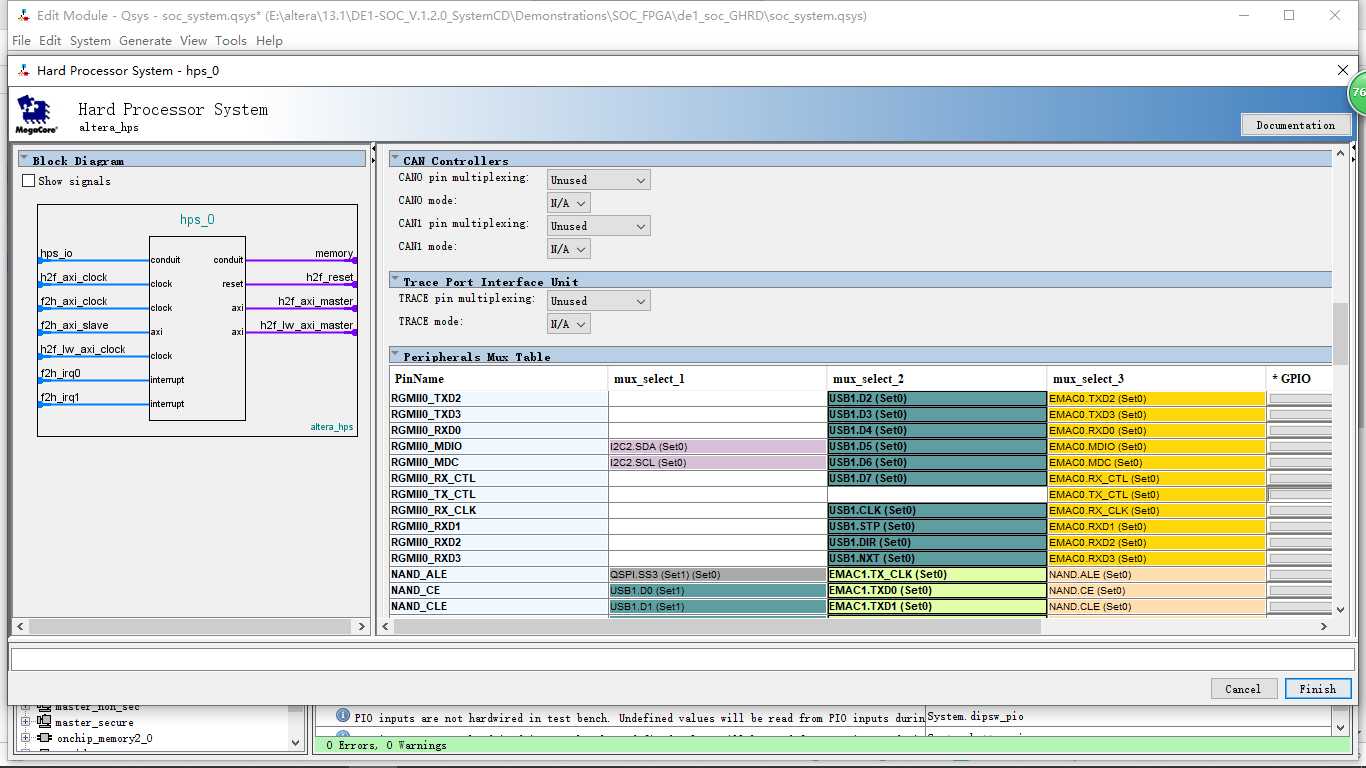Open CAN0 mode dropdown
The image size is (1366, 768).
569,203
